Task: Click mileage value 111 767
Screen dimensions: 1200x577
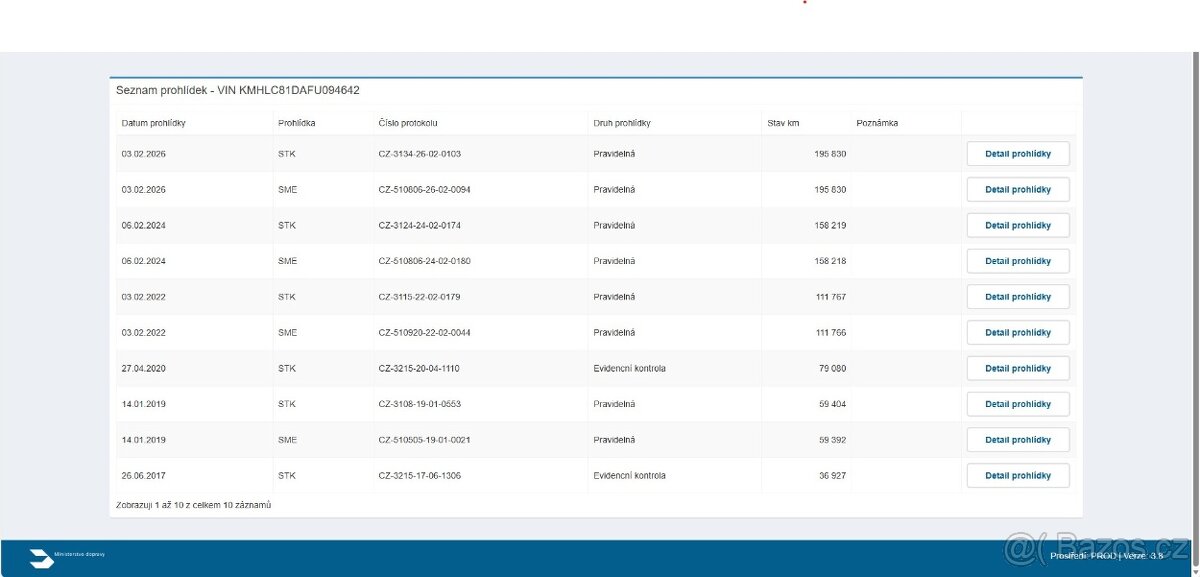Action: point(830,297)
